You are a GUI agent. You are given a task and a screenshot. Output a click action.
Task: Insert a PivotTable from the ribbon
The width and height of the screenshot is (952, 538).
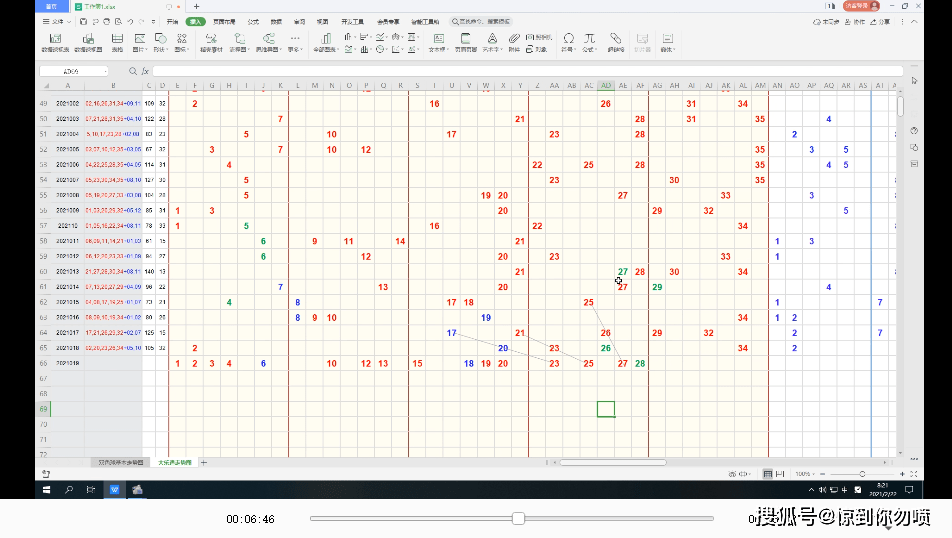(x=55, y=42)
